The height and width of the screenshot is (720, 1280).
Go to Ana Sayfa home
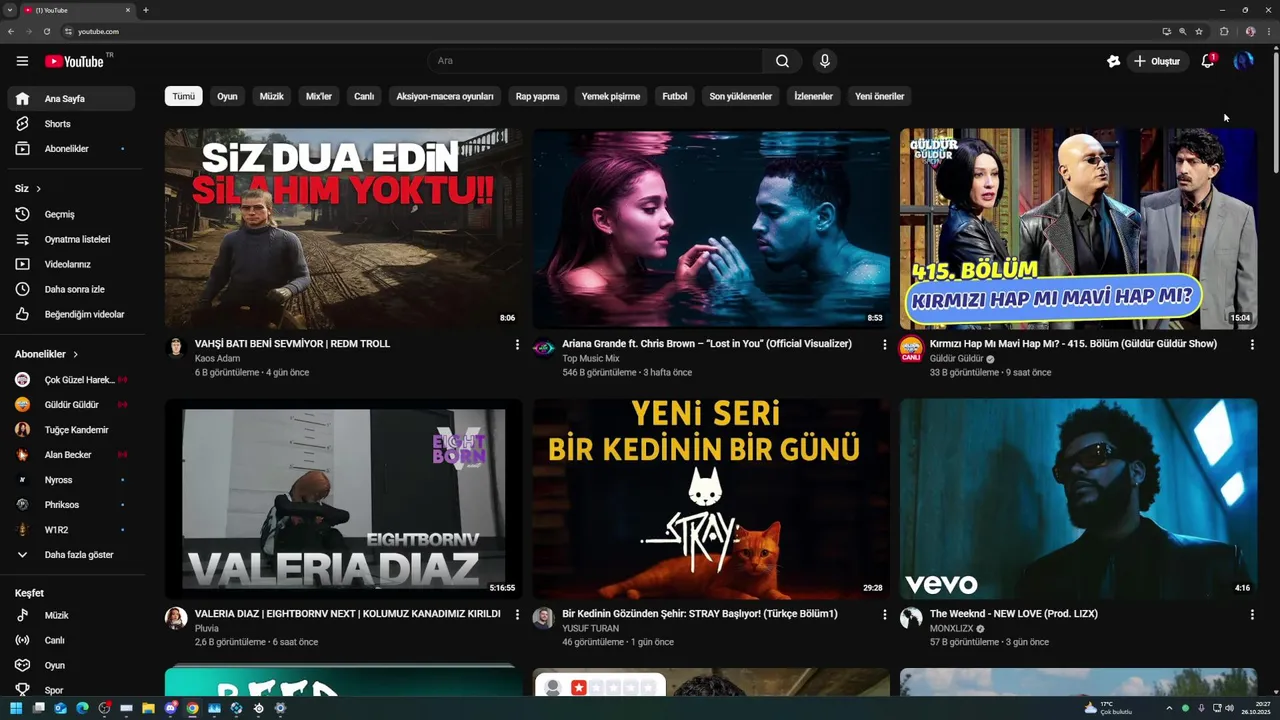[x=70, y=99]
